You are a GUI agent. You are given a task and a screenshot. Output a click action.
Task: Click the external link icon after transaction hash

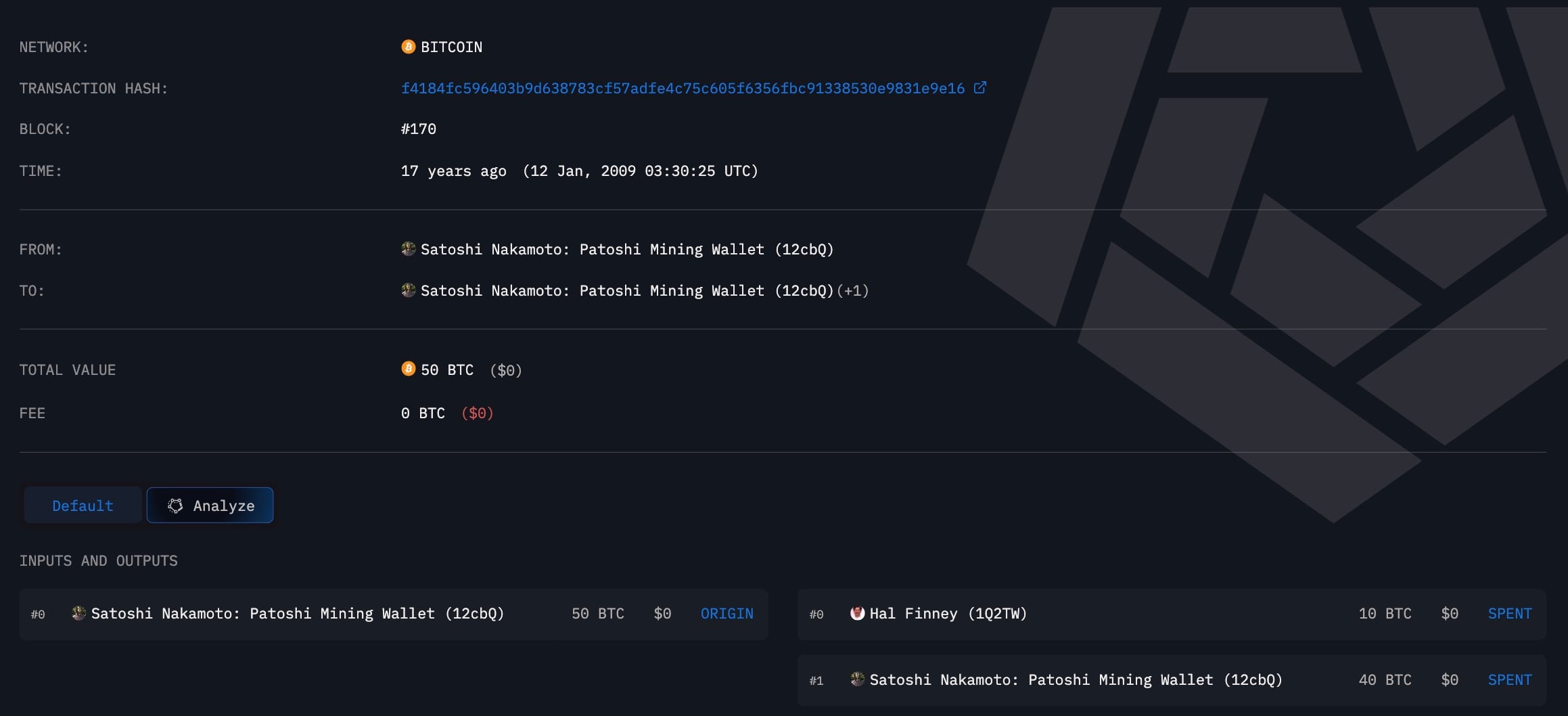pos(980,87)
